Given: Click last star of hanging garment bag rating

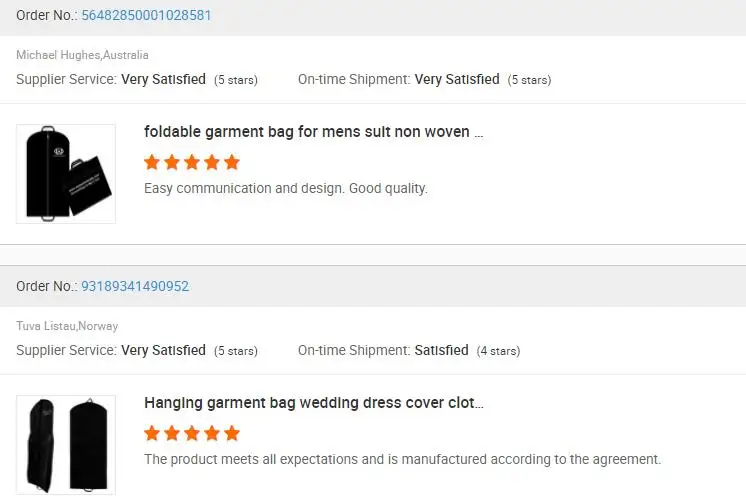Looking at the screenshot, I should tap(232, 433).
